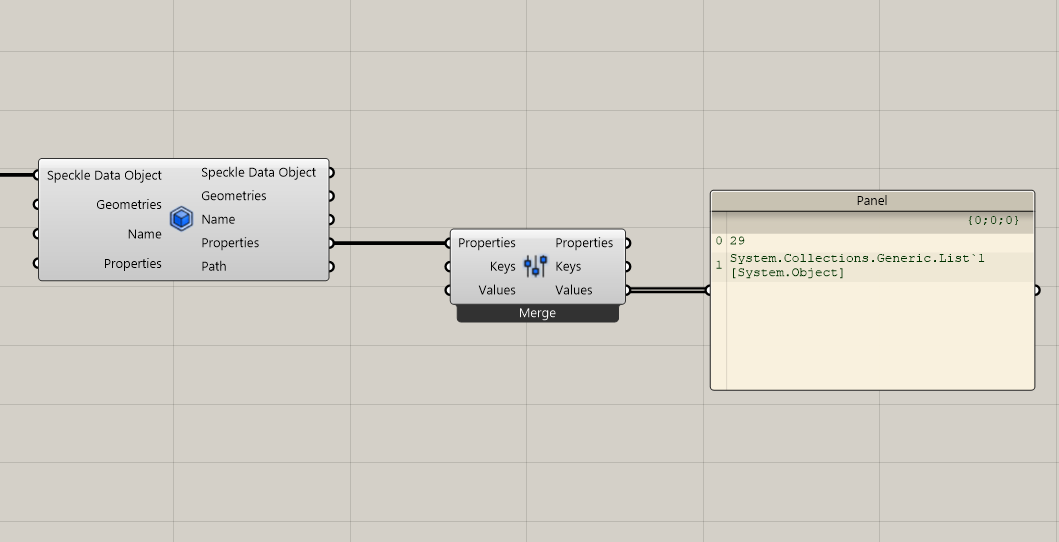Click the blue sliders icon on Merge component
The height and width of the screenshot is (542, 1059).
click(x=536, y=266)
